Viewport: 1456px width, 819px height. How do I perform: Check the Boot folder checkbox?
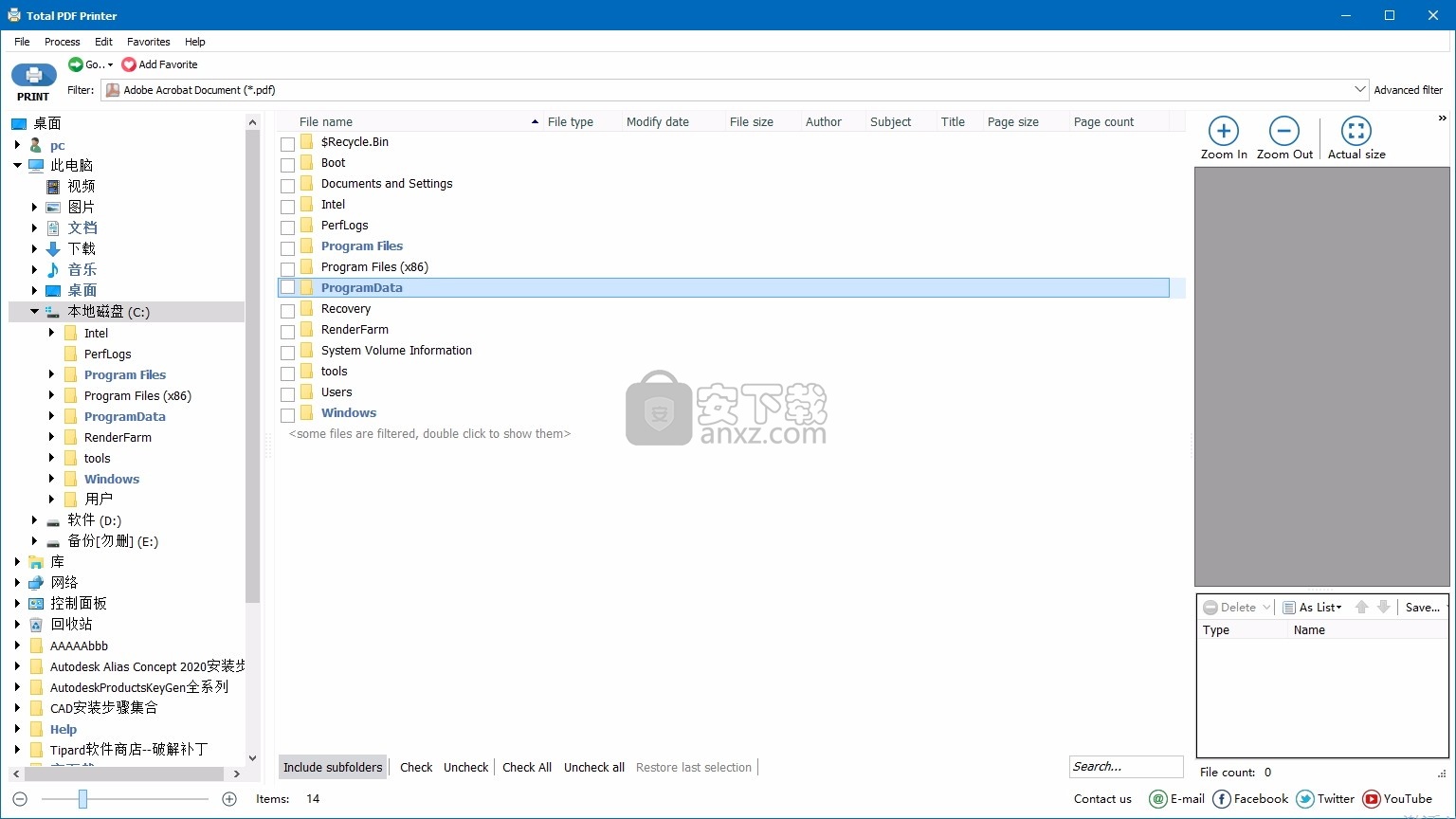pos(287,165)
